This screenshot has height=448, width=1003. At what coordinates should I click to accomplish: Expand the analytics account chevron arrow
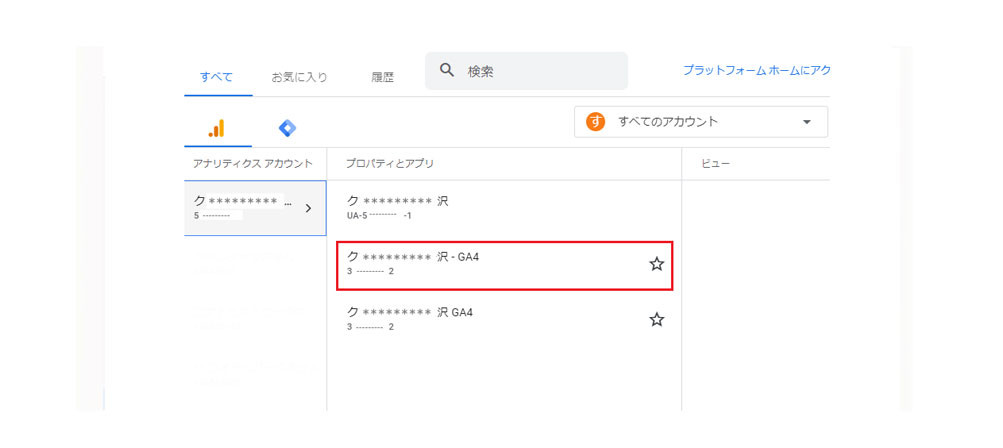[x=308, y=208]
